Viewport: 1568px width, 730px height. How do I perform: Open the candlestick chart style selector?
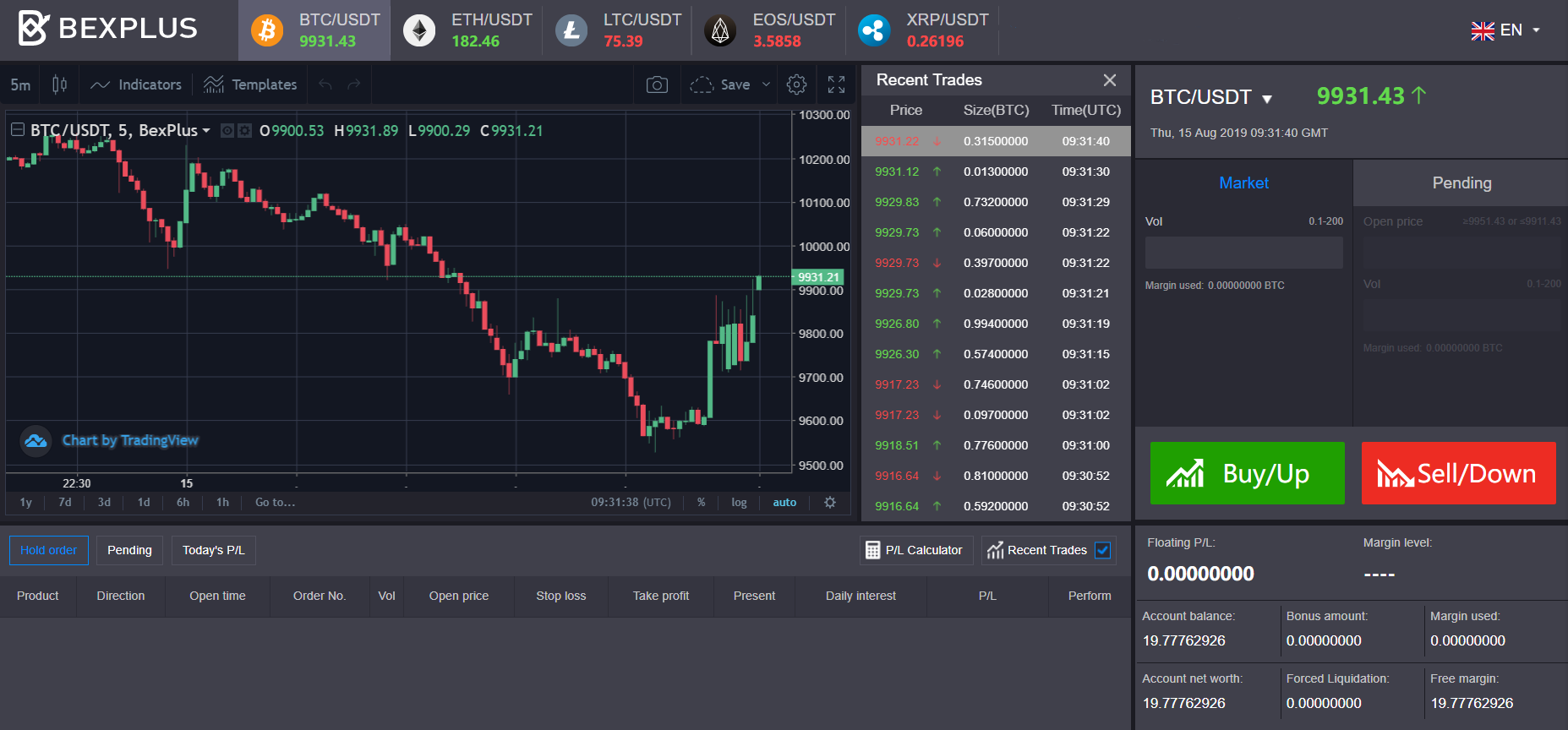(x=59, y=84)
